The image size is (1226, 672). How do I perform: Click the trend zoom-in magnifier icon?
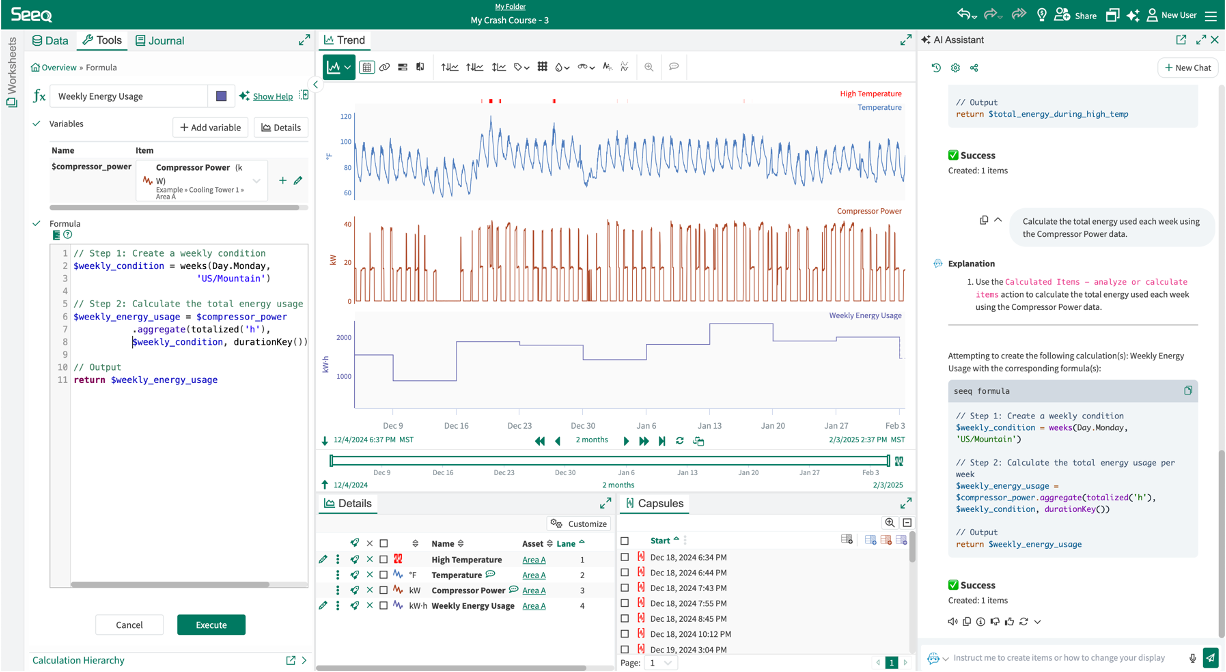point(649,67)
